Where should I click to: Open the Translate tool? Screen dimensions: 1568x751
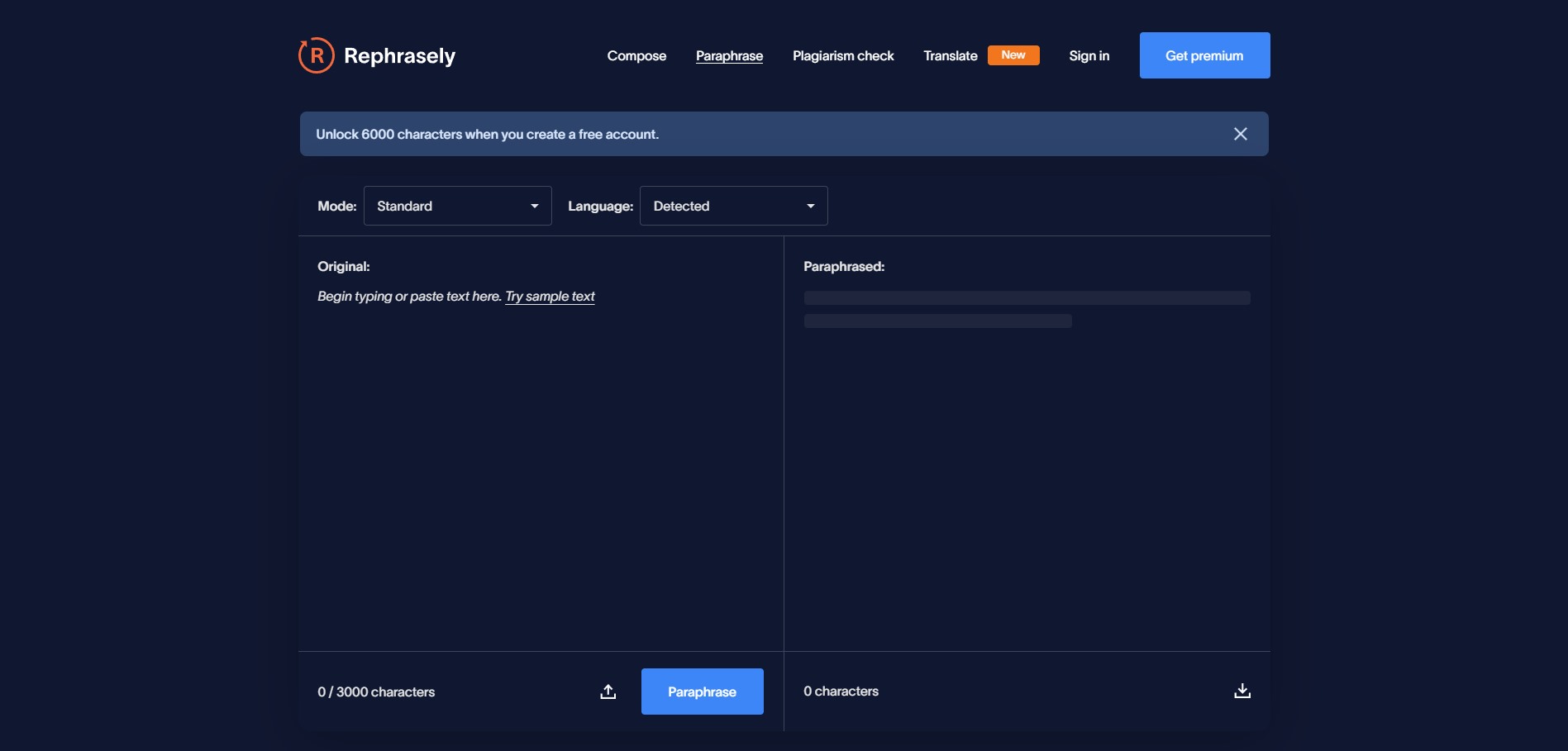(x=951, y=55)
